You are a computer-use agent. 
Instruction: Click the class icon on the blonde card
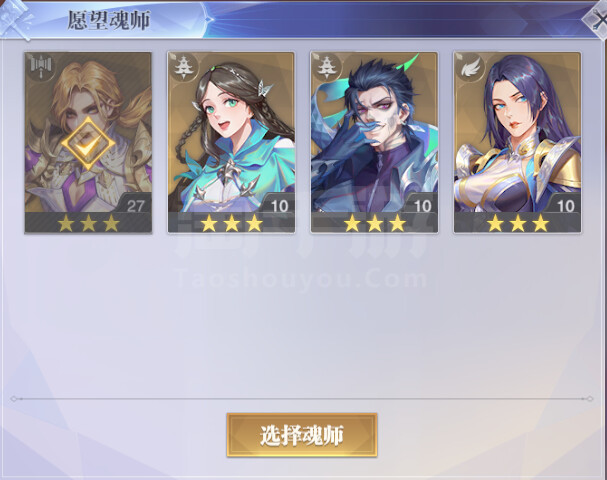pyautogui.click(x=41, y=68)
